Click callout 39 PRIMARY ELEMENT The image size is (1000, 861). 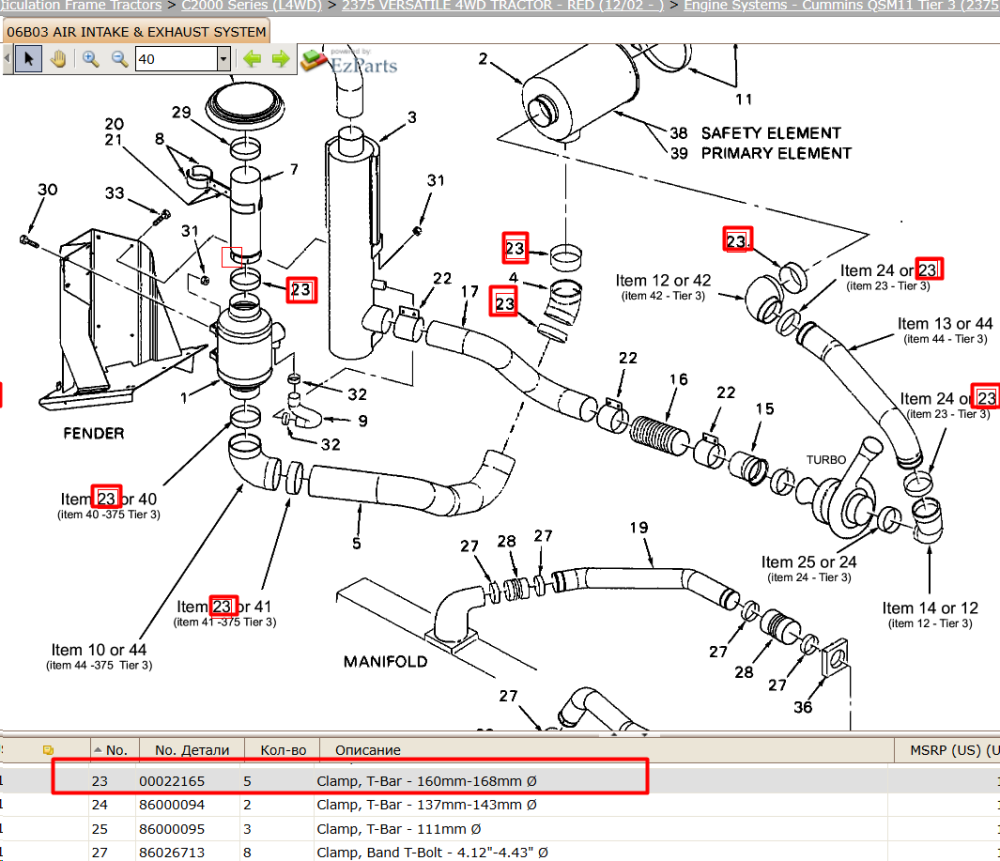(x=679, y=154)
